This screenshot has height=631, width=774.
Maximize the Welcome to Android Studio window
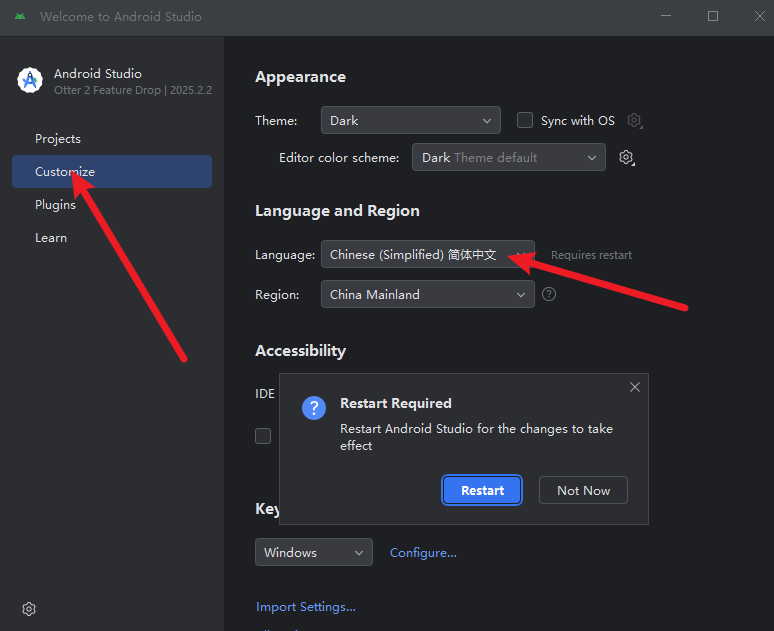point(713,16)
